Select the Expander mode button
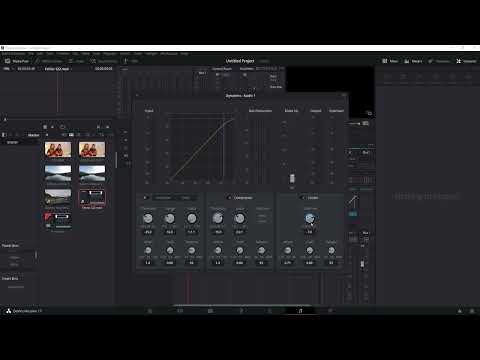 tap(163, 198)
